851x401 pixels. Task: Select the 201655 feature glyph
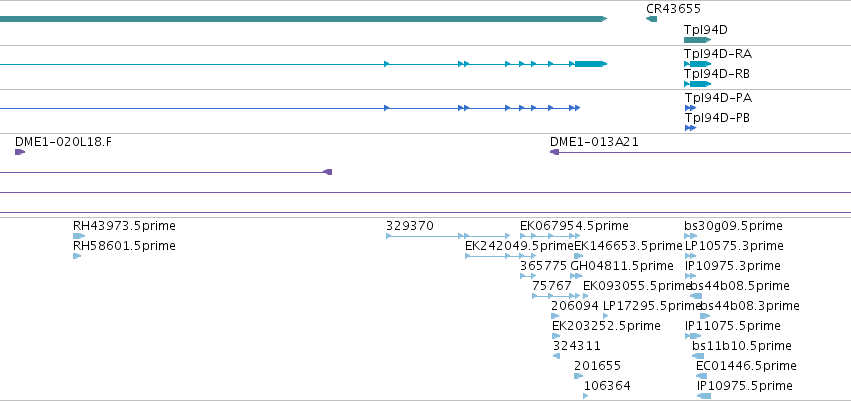pyautogui.click(x=579, y=376)
